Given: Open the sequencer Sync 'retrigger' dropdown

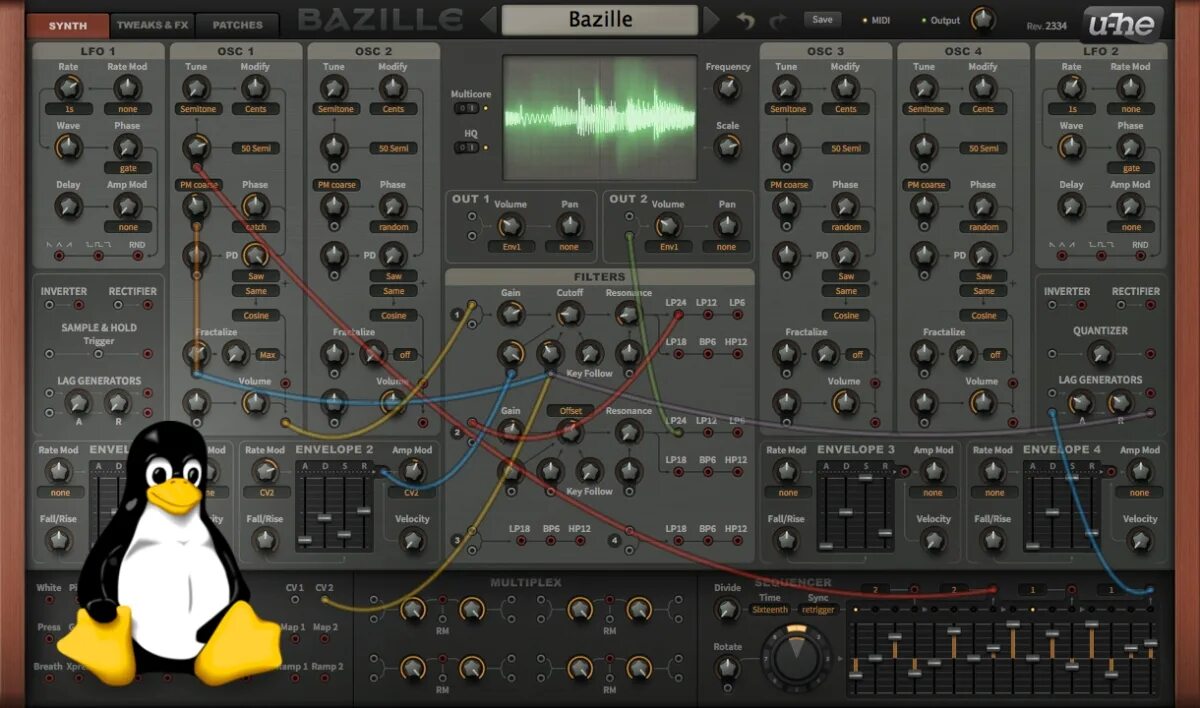Looking at the screenshot, I should pyautogui.click(x=818, y=609).
